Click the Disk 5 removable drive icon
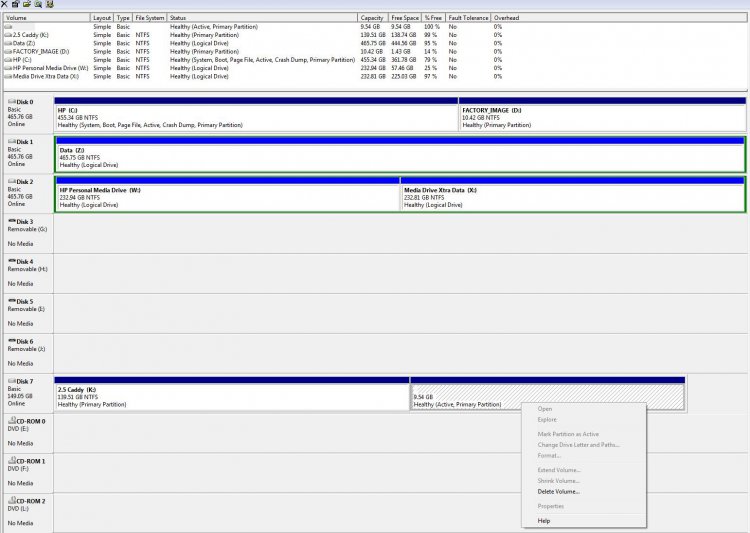Viewport: 750px width, 533px height. (x=12, y=301)
